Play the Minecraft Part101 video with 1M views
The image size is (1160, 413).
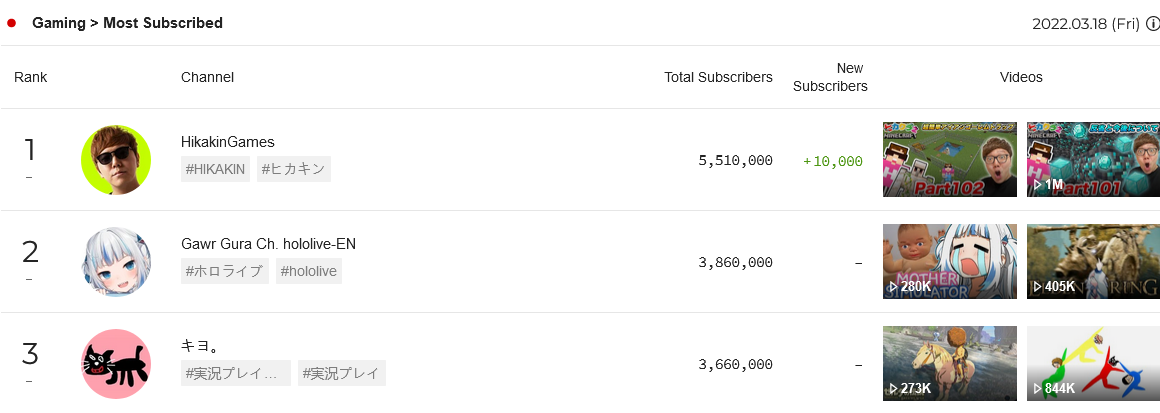point(1093,160)
